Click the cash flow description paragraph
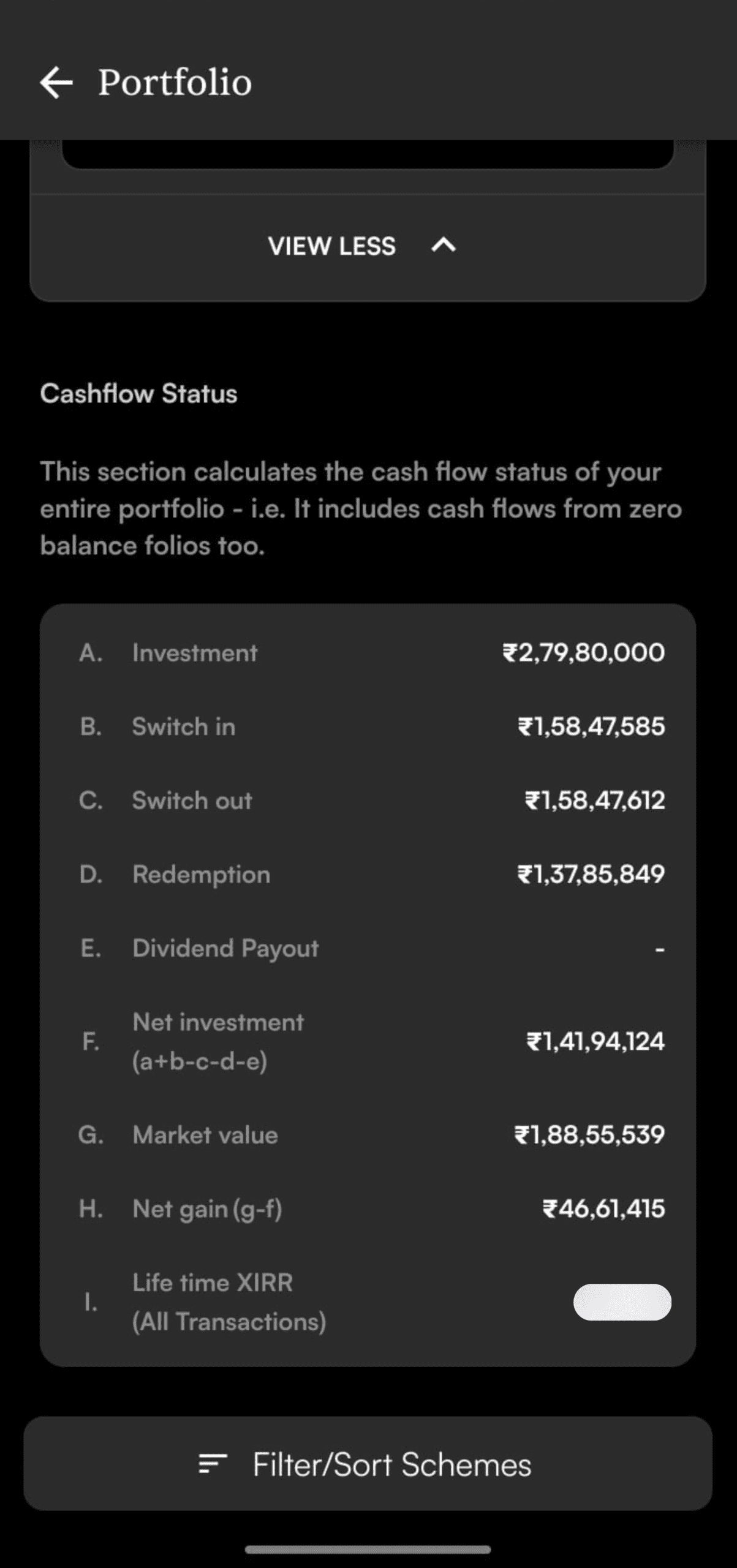Viewport: 737px width, 1568px height. 361,508
